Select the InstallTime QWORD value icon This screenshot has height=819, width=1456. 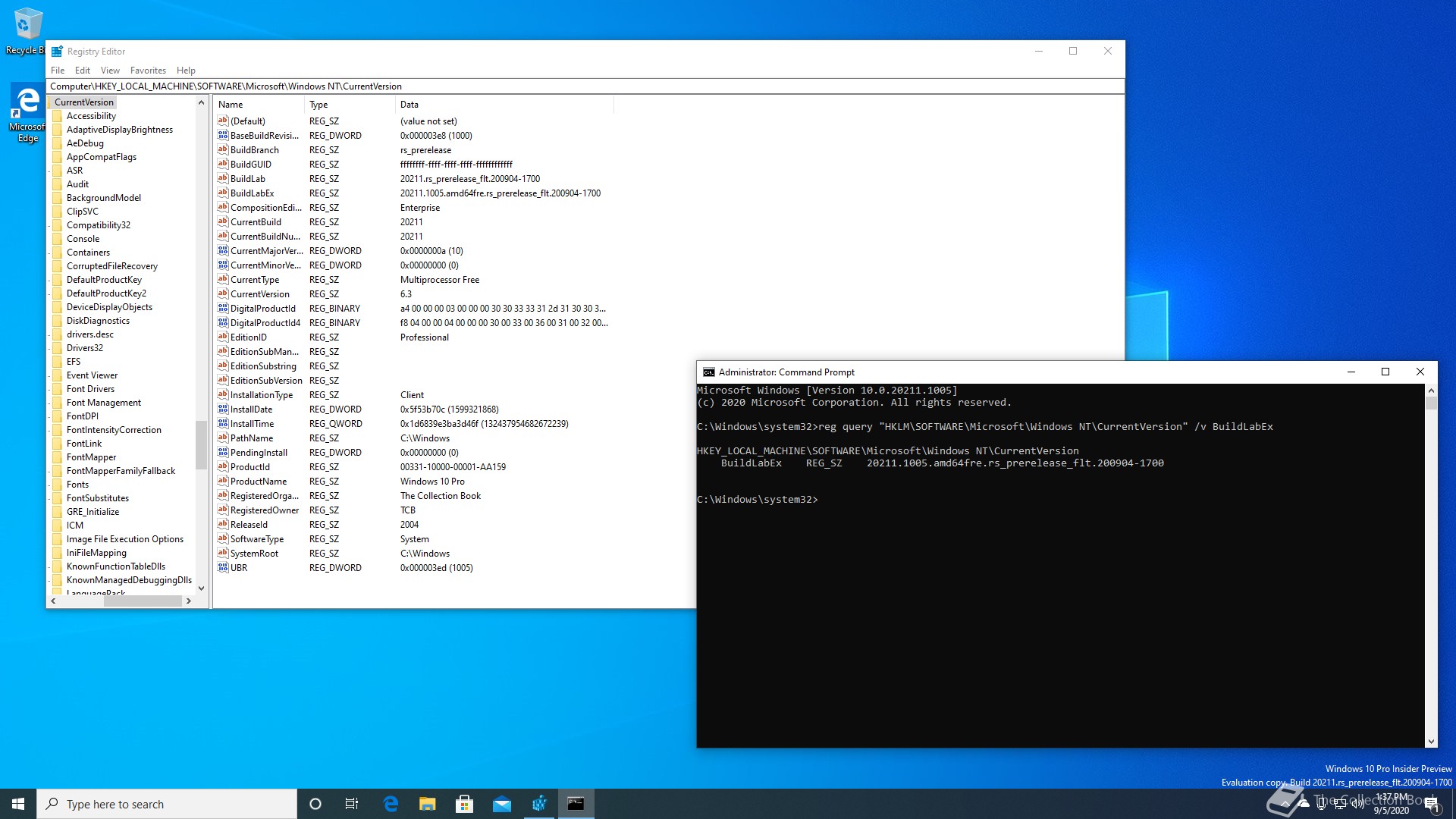tap(223, 423)
